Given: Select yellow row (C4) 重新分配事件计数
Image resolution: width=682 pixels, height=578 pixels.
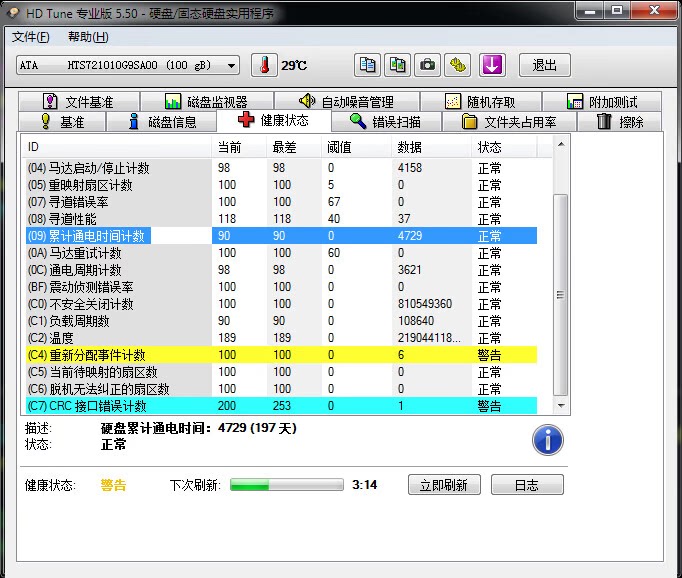Looking at the screenshot, I should pos(281,355).
